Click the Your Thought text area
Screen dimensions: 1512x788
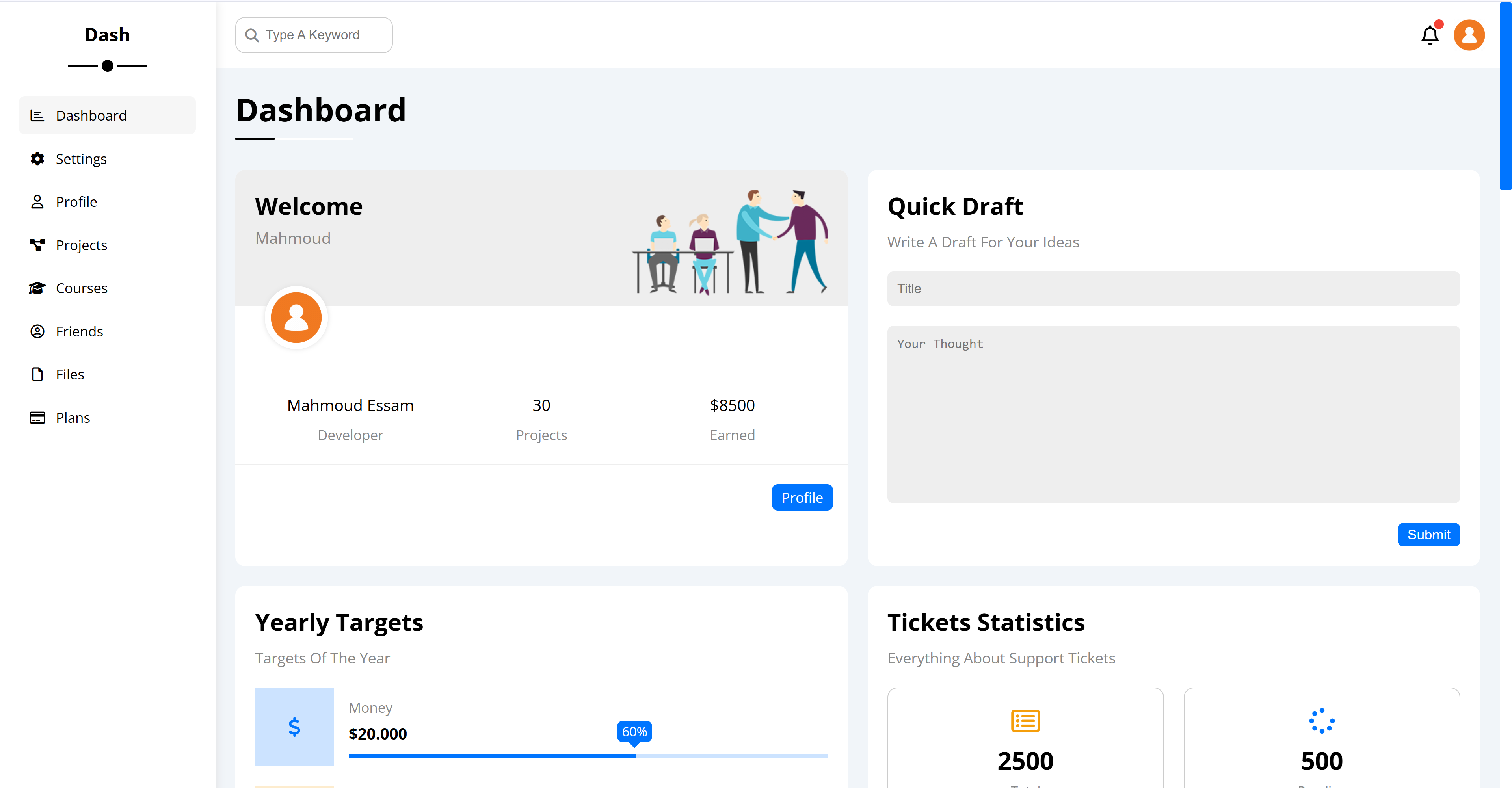(1173, 414)
